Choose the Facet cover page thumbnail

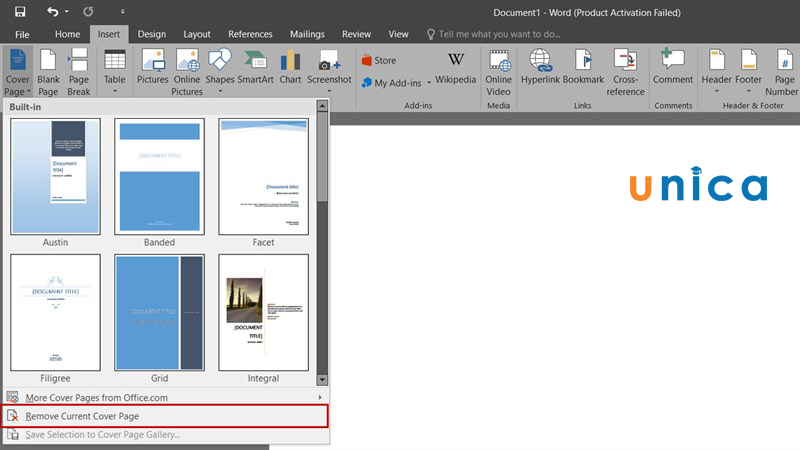pos(263,177)
